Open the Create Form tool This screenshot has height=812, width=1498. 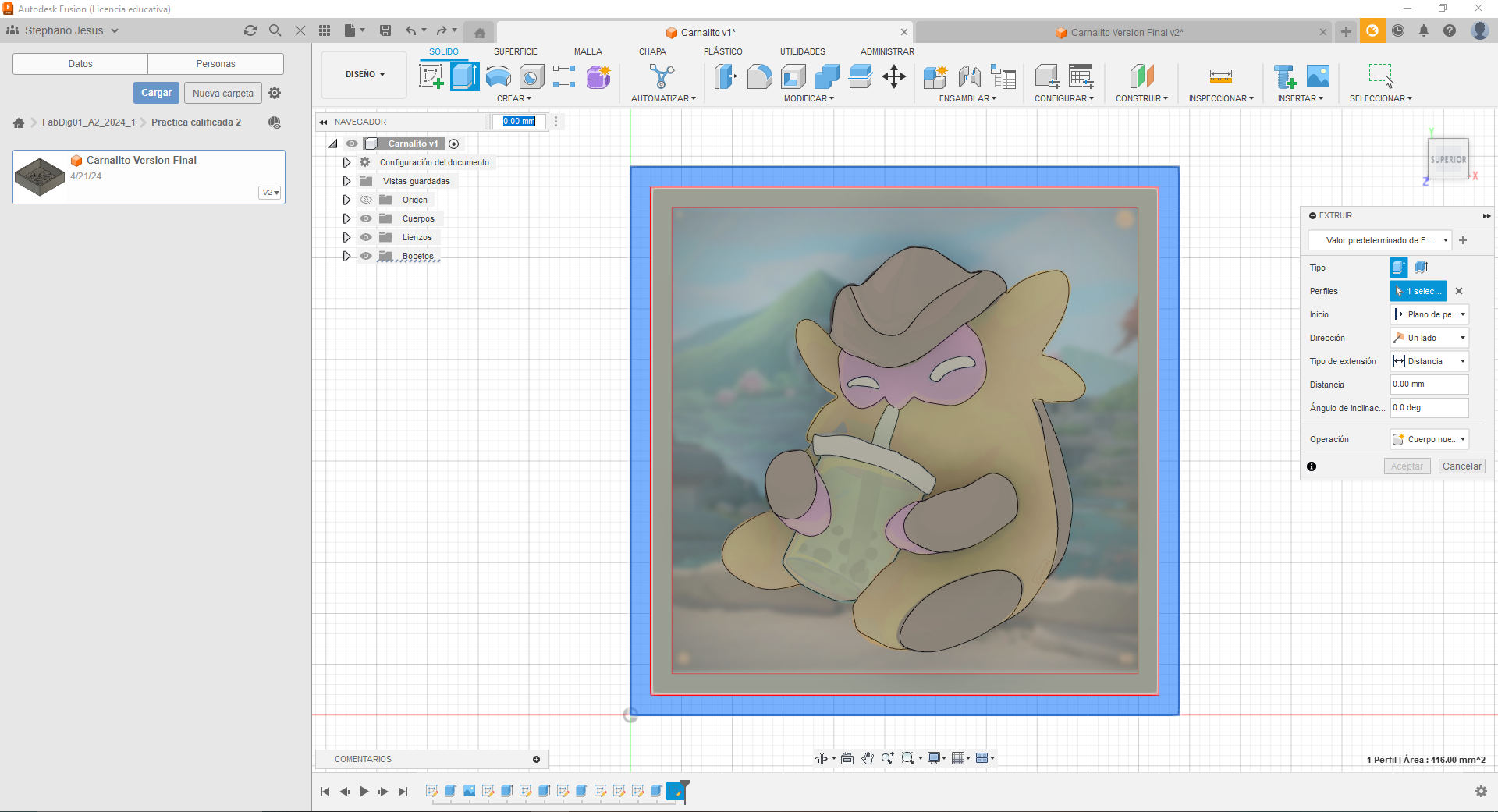click(598, 76)
